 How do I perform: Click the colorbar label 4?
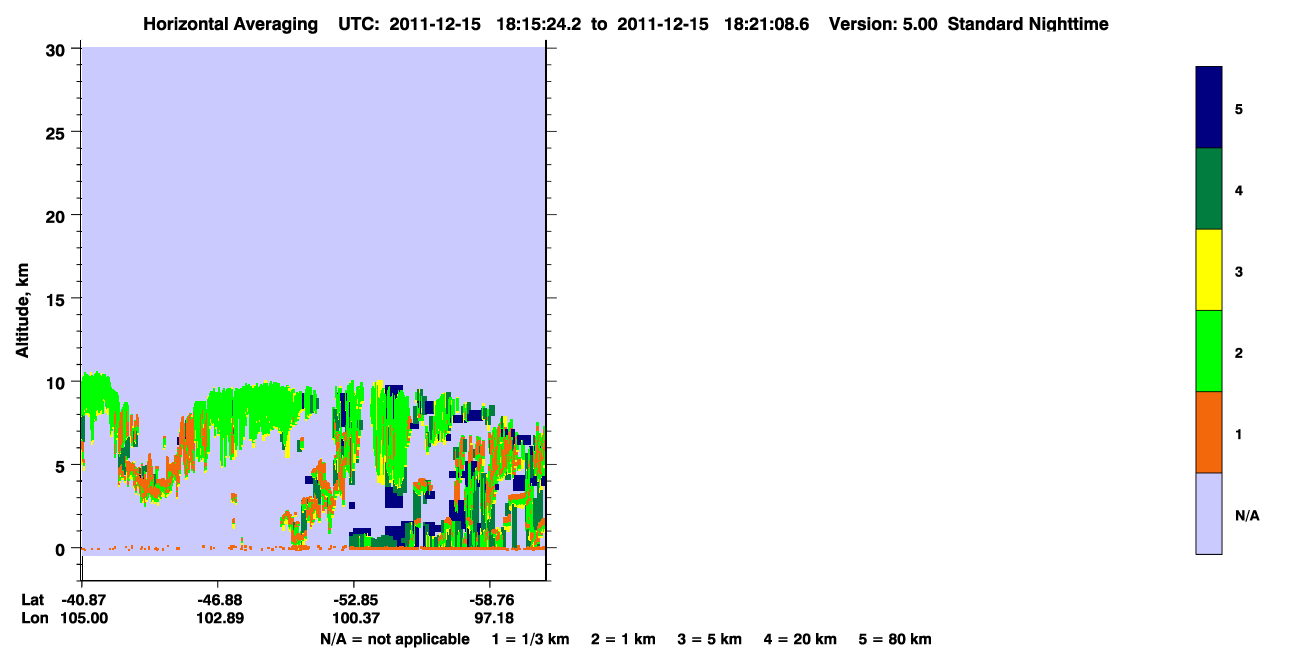click(1239, 189)
